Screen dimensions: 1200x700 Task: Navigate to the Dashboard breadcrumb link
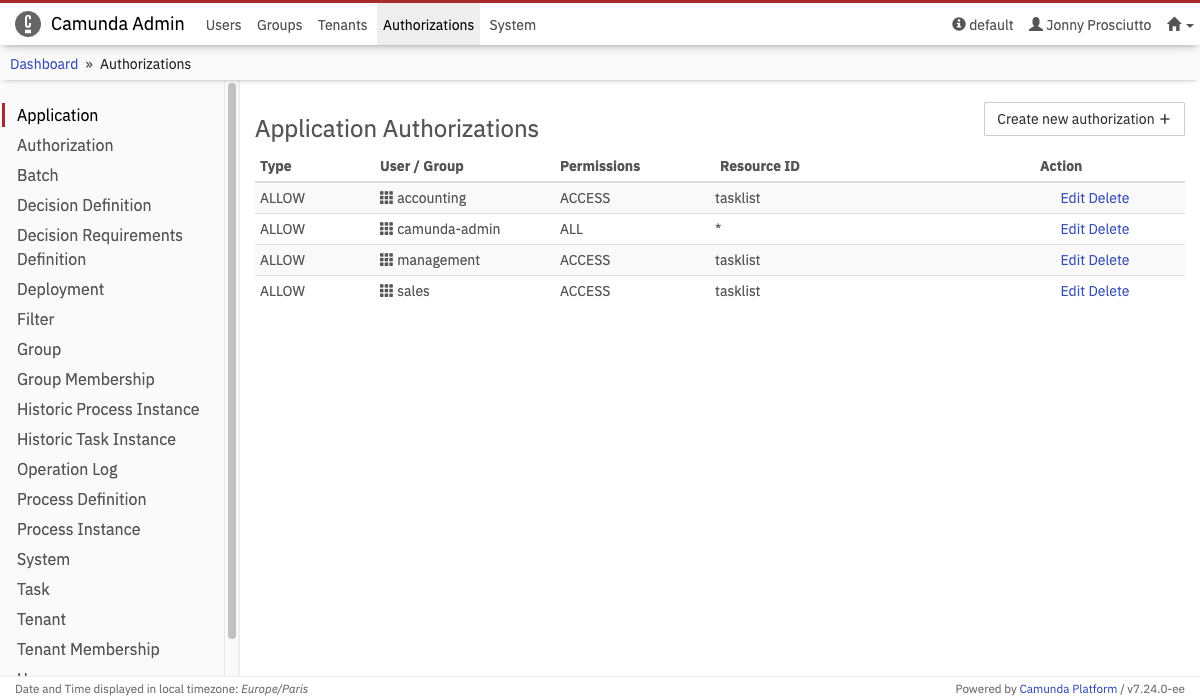point(44,64)
